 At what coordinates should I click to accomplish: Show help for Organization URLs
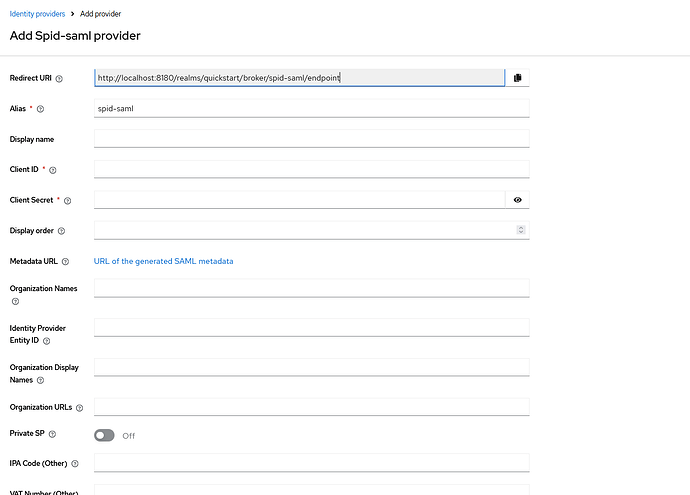pos(80,408)
